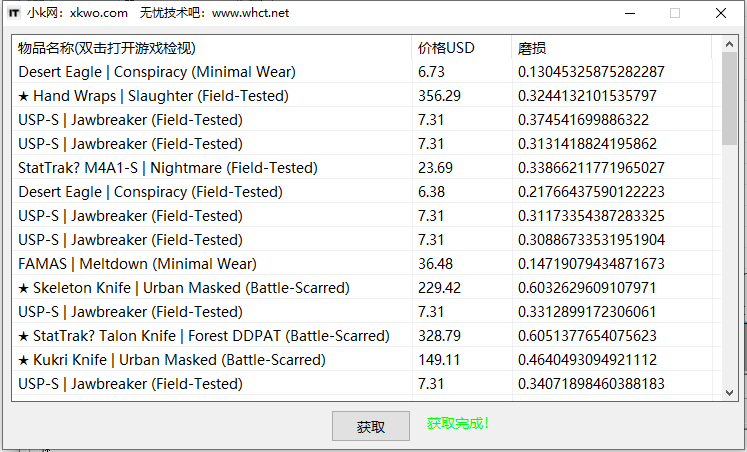Click the IT application icon in title bar
Viewport: 747px width, 452px height.
pyautogui.click(x=14, y=13)
